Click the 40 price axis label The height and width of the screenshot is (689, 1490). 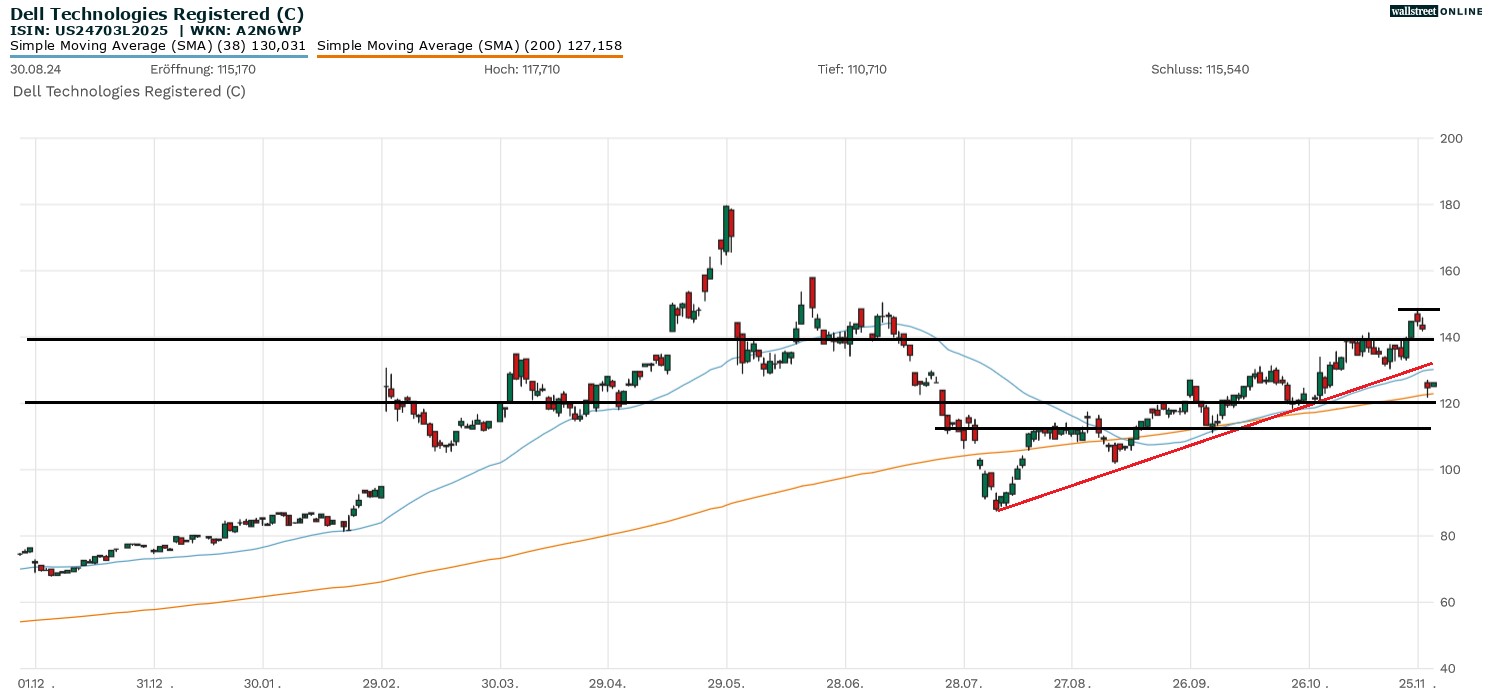click(x=1446, y=668)
